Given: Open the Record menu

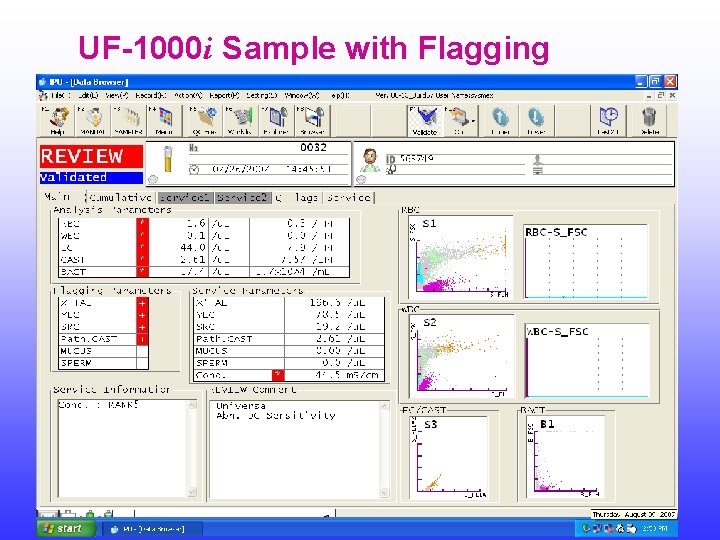Looking at the screenshot, I should coord(151,96).
